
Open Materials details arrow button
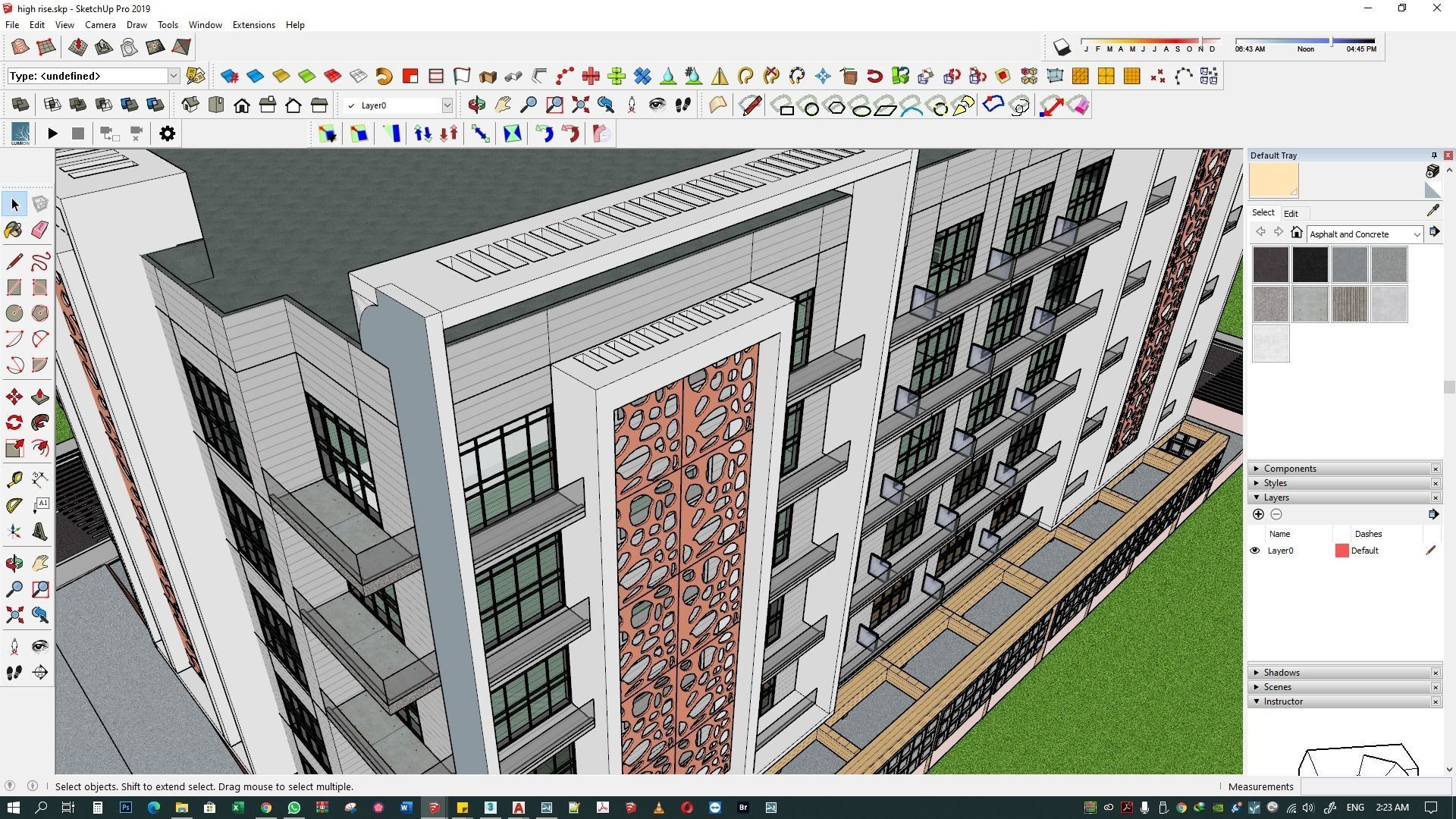tap(1434, 232)
